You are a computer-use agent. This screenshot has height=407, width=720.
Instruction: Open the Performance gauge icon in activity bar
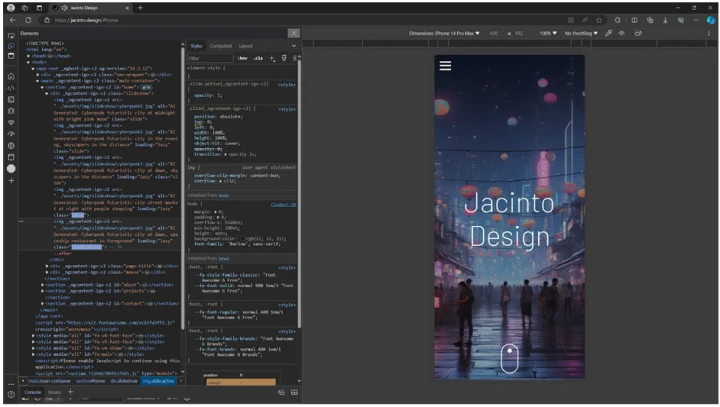click(11, 134)
